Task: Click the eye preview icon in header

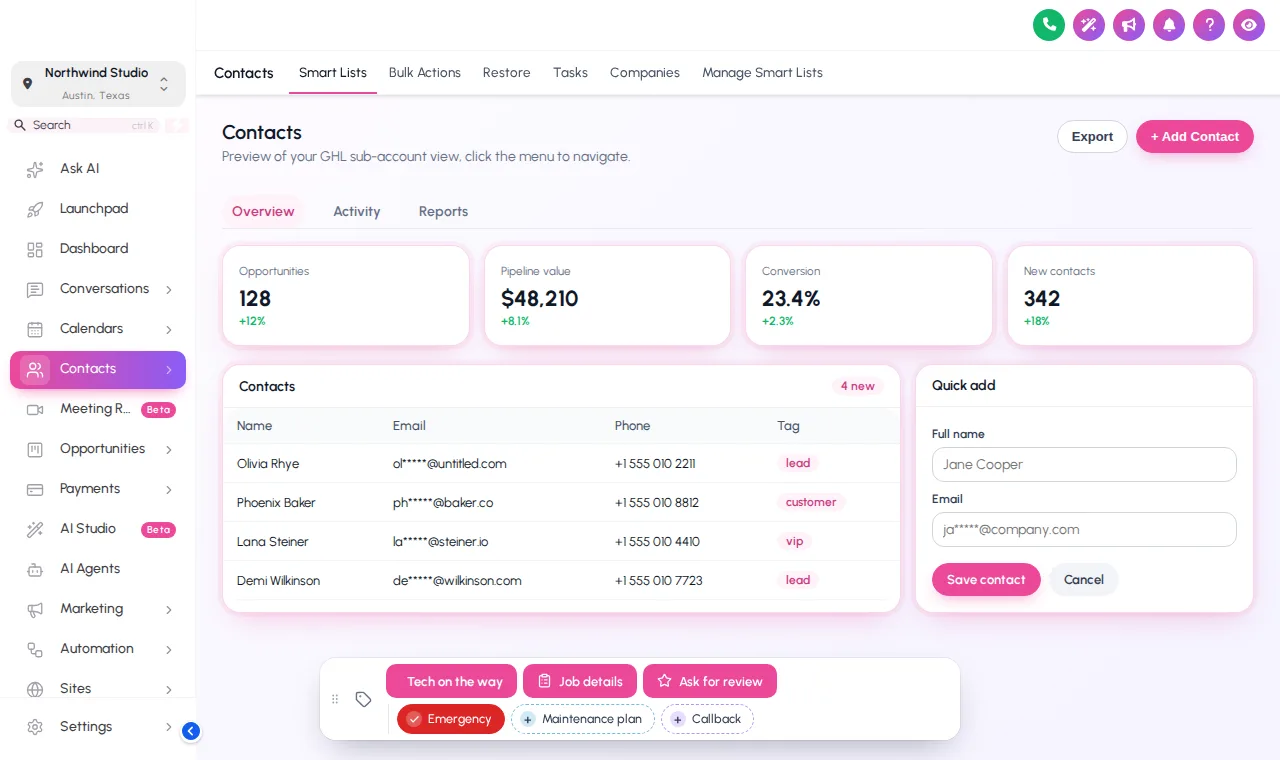Action: point(1249,25)
